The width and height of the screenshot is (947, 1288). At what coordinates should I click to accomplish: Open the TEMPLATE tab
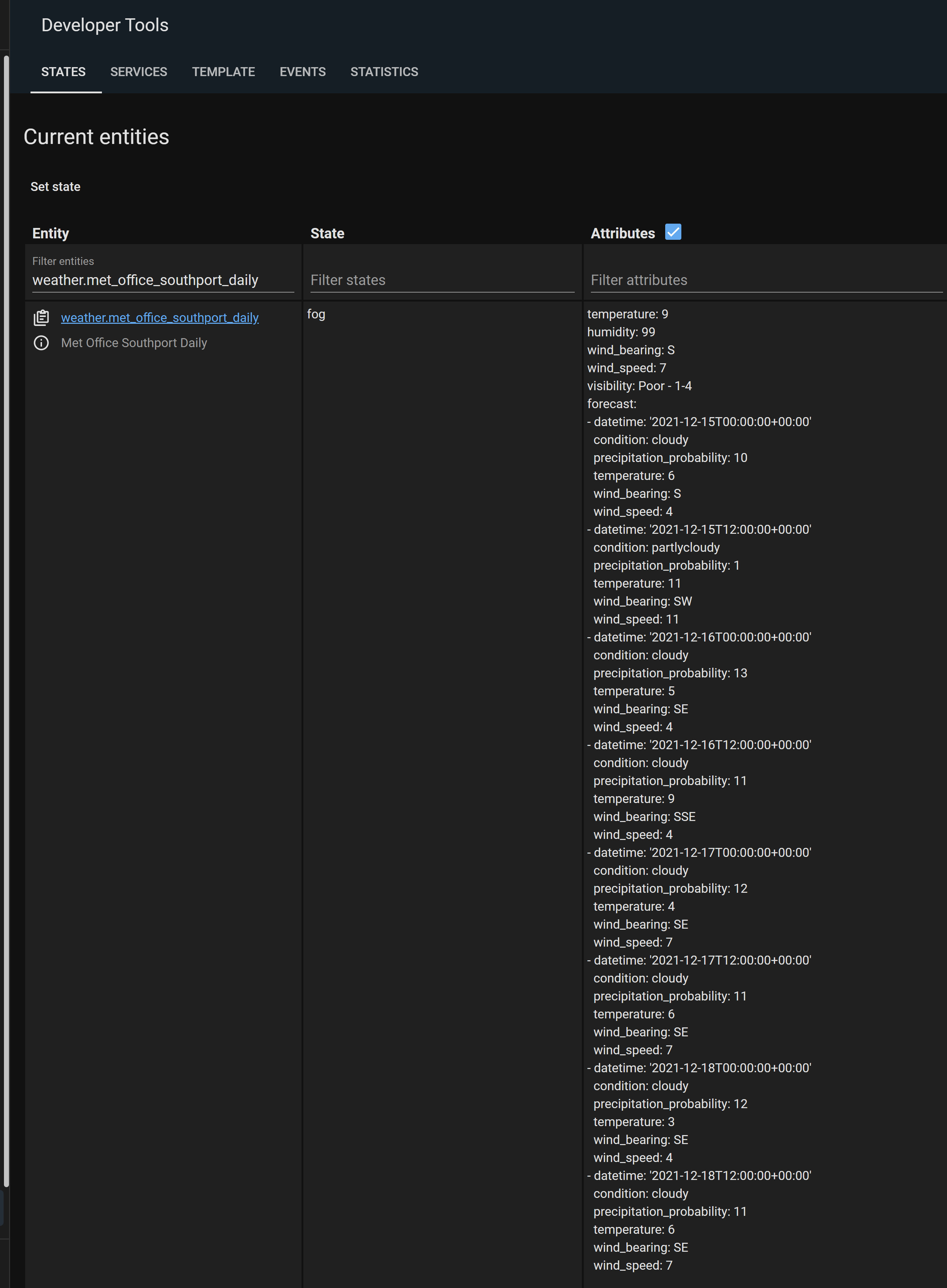pos(224,72)
